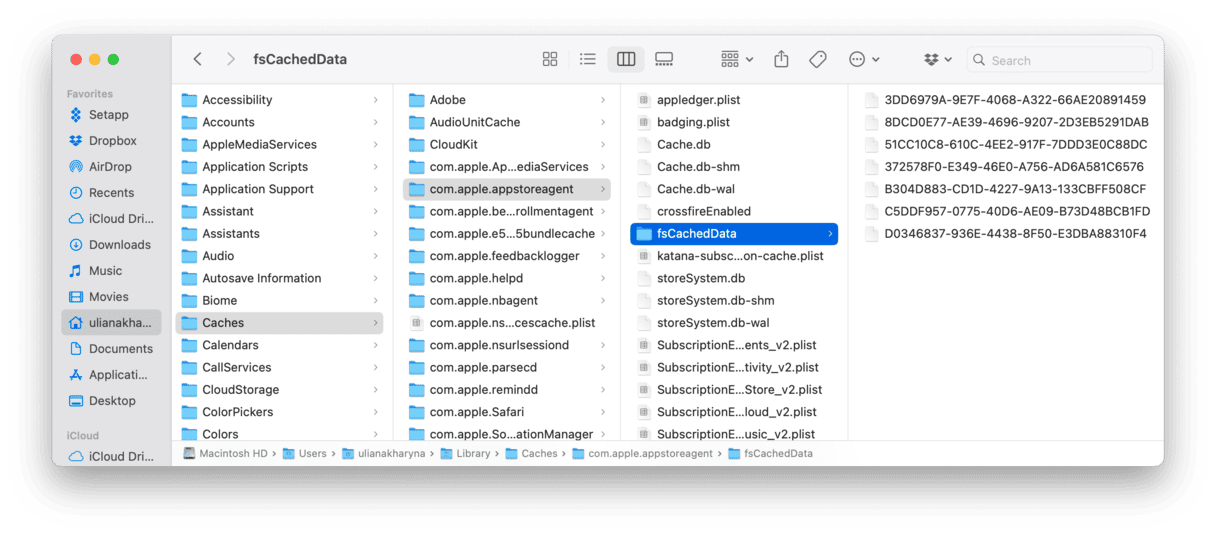1216x535 pixels.
Task: Select the appledger.plist file
Action: (734, 100)
